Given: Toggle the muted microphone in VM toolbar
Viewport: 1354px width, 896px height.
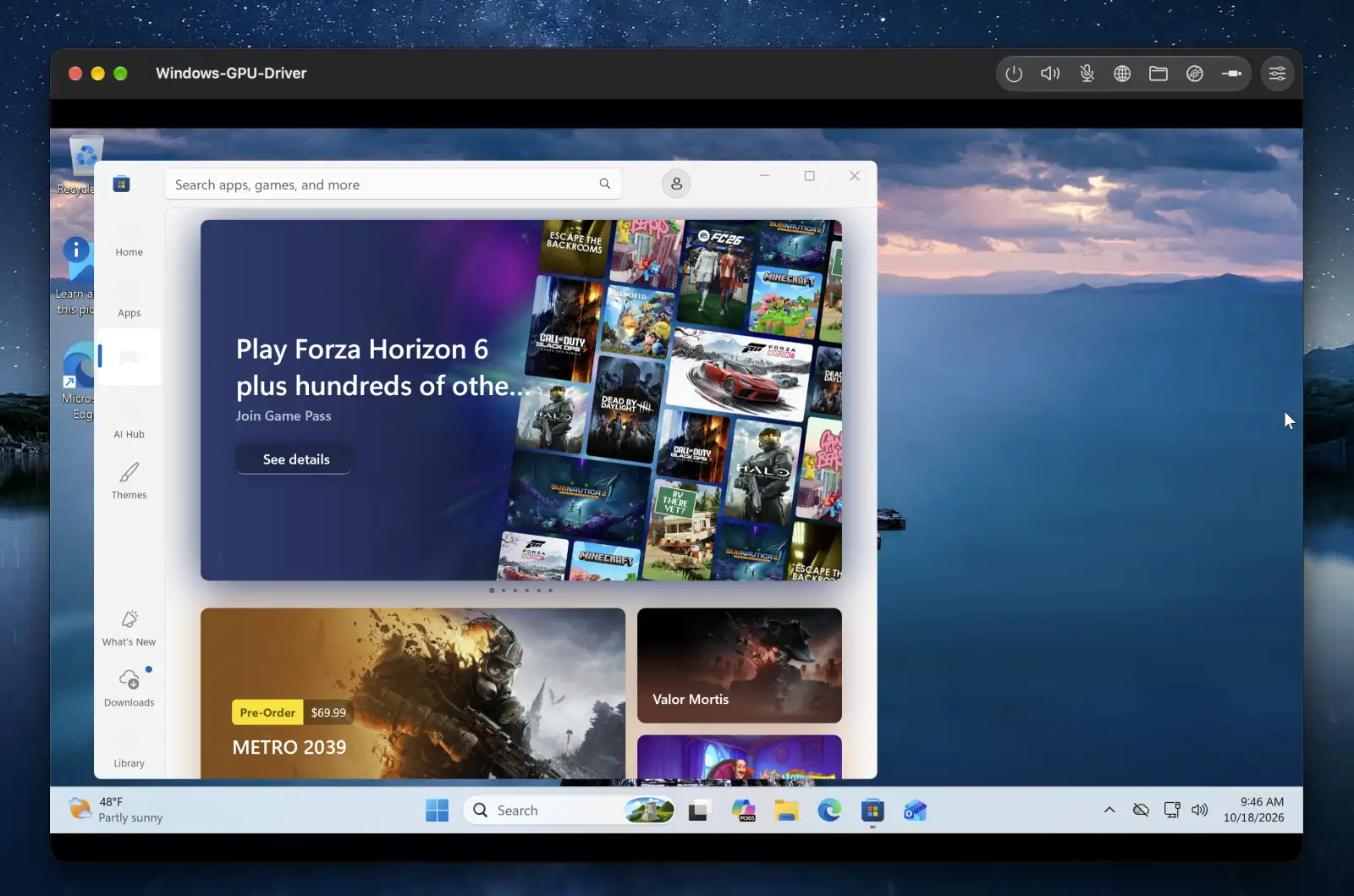Looking at the screenshot, I should coord(1087,74).
